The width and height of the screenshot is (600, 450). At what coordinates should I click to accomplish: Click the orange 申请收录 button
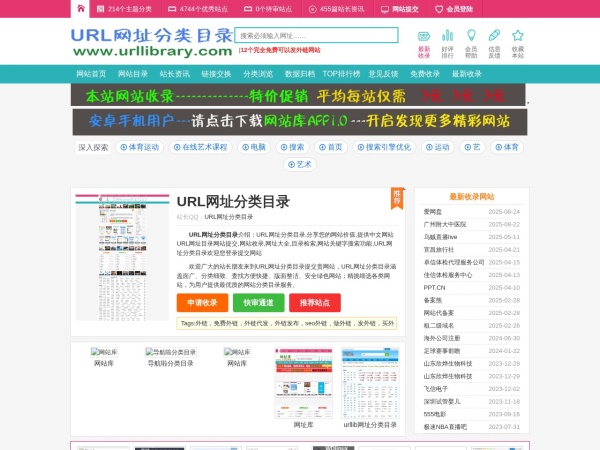[x=202, y=303]
